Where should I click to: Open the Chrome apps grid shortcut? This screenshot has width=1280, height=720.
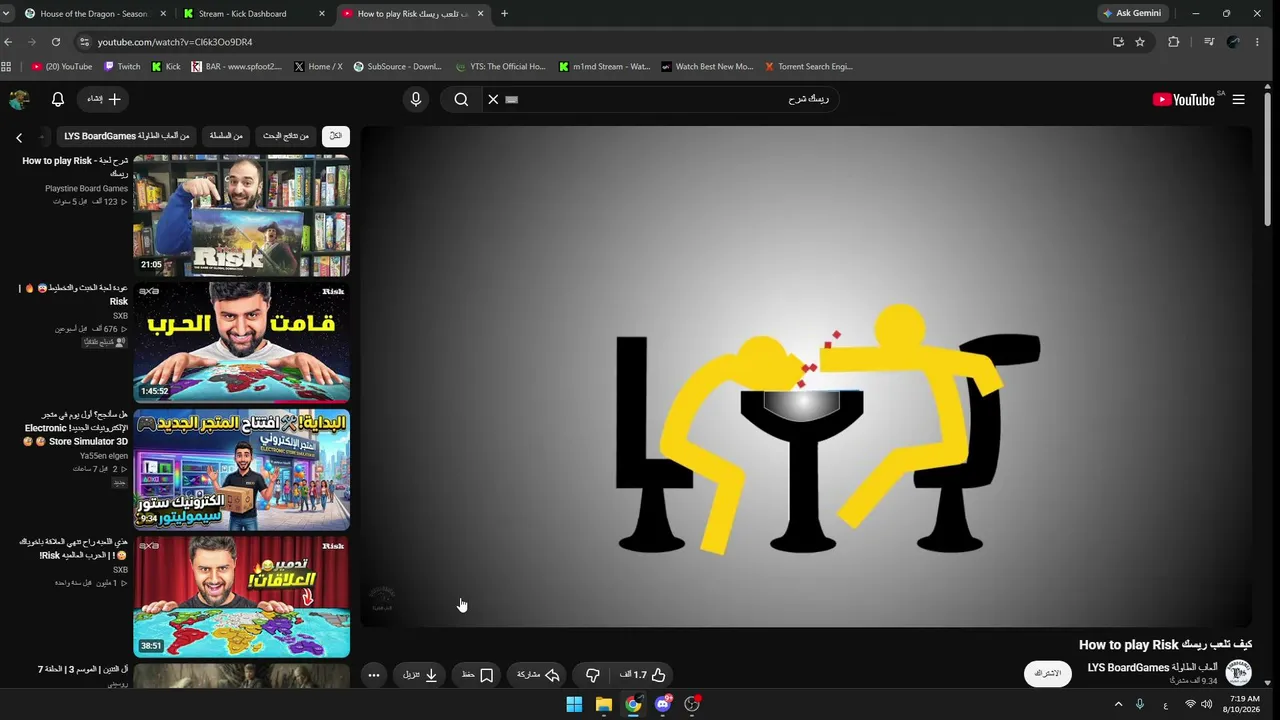coord(7,67)
